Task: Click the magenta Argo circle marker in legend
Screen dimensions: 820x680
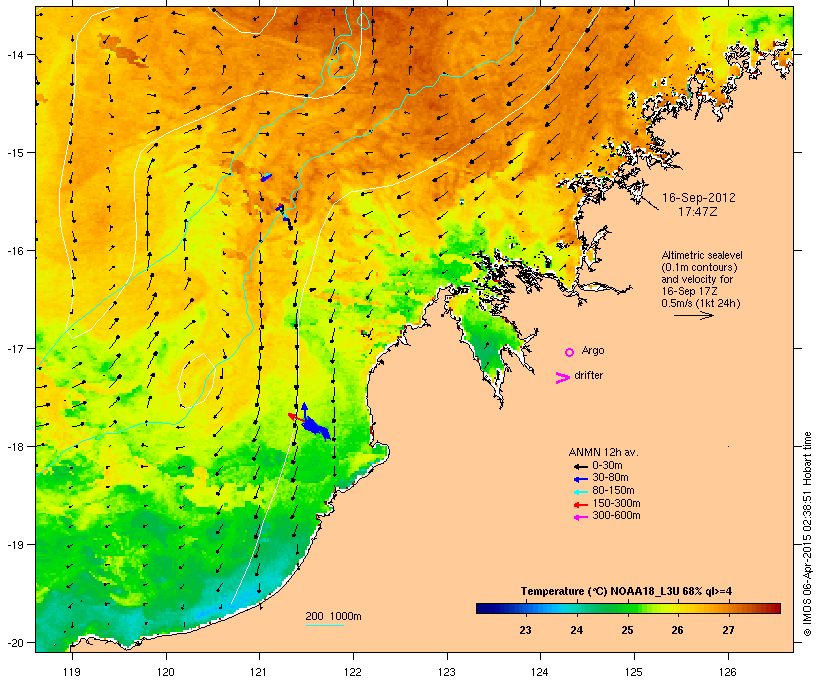Action: 570,353
